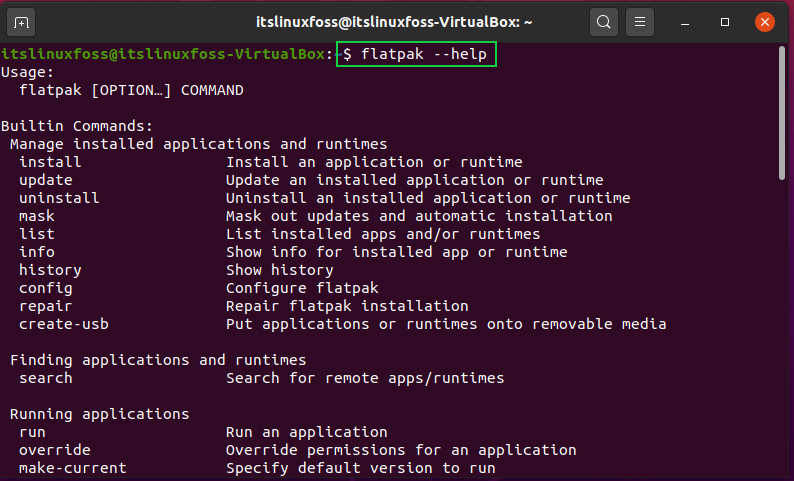Click 'flatpak [OPTION…] COMMAND' usage text
The width and height of the screenshot is (794, 481).
pos(131,91)
